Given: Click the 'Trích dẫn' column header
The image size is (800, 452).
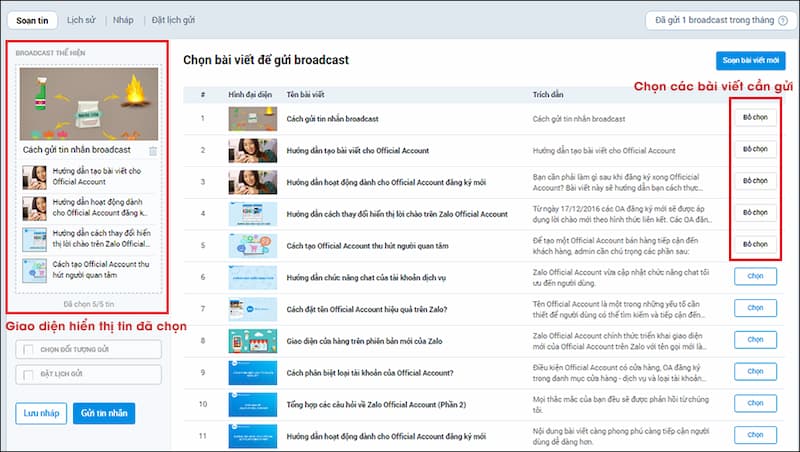Looking at the screenshot, I should (x=548, y=94).
